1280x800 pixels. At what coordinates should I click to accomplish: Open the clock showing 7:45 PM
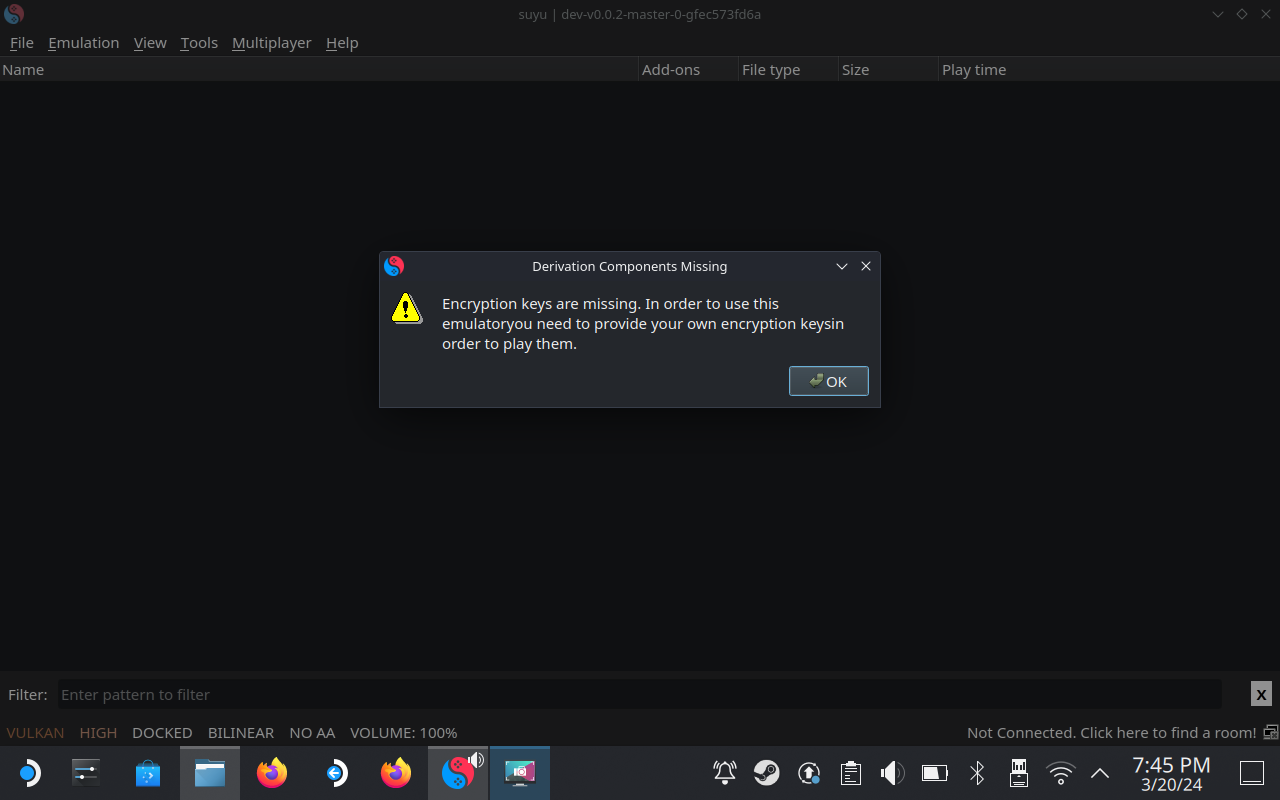click(1171, 773)
